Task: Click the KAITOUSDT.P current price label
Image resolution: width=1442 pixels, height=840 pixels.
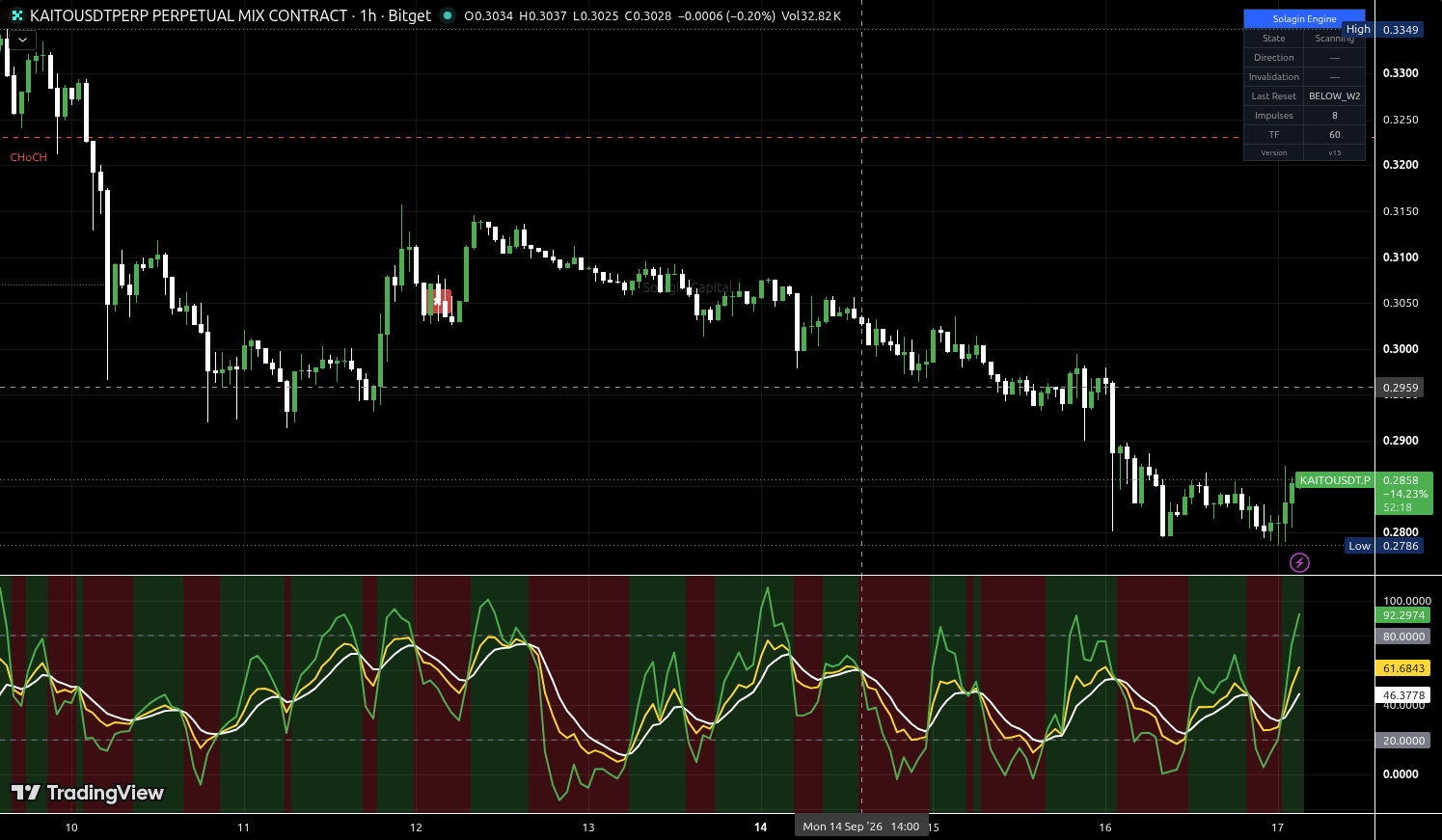Action: pos(1335,480)
